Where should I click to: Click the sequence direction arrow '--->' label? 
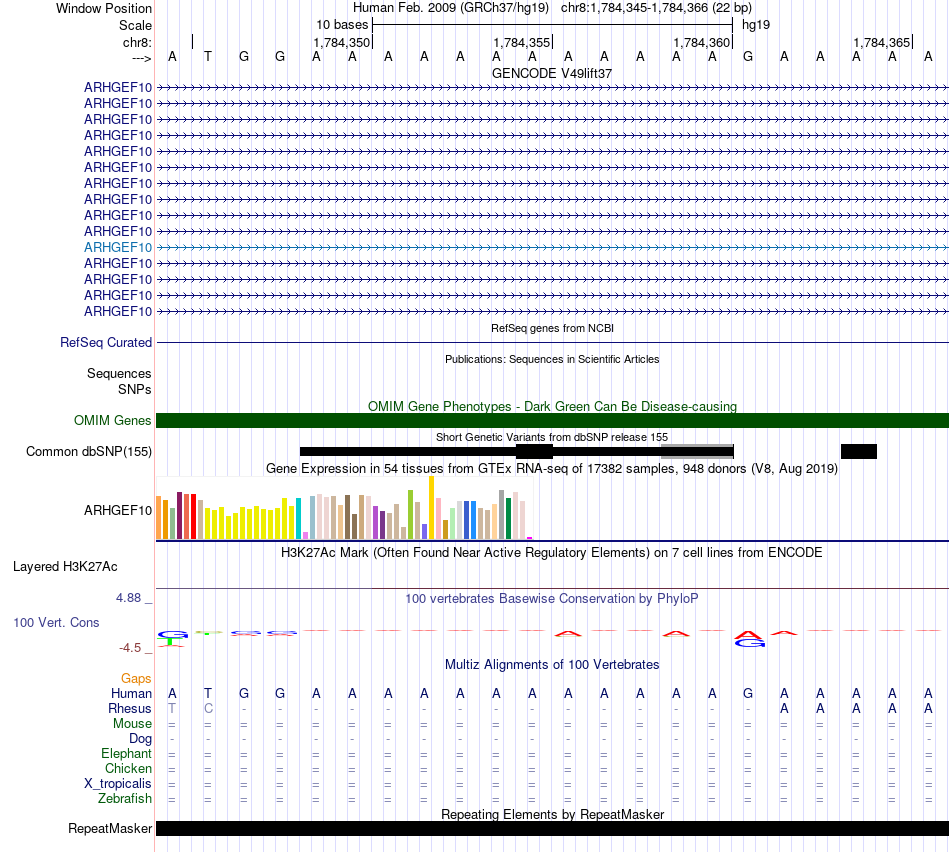coord(142,58)
